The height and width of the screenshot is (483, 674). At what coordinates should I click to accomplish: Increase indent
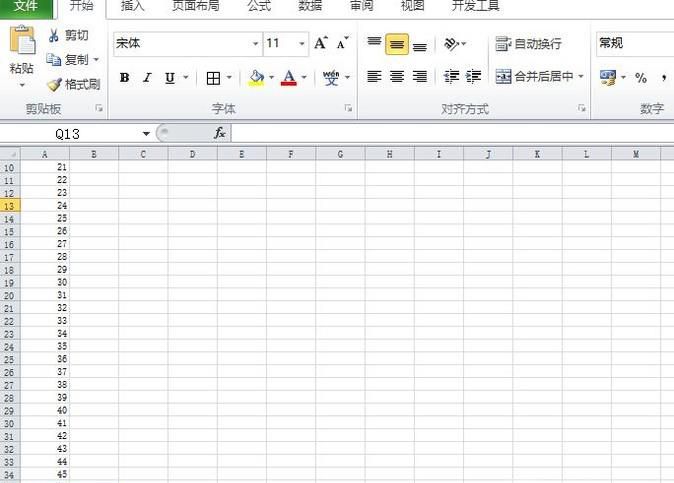click(x=473, y=77)
